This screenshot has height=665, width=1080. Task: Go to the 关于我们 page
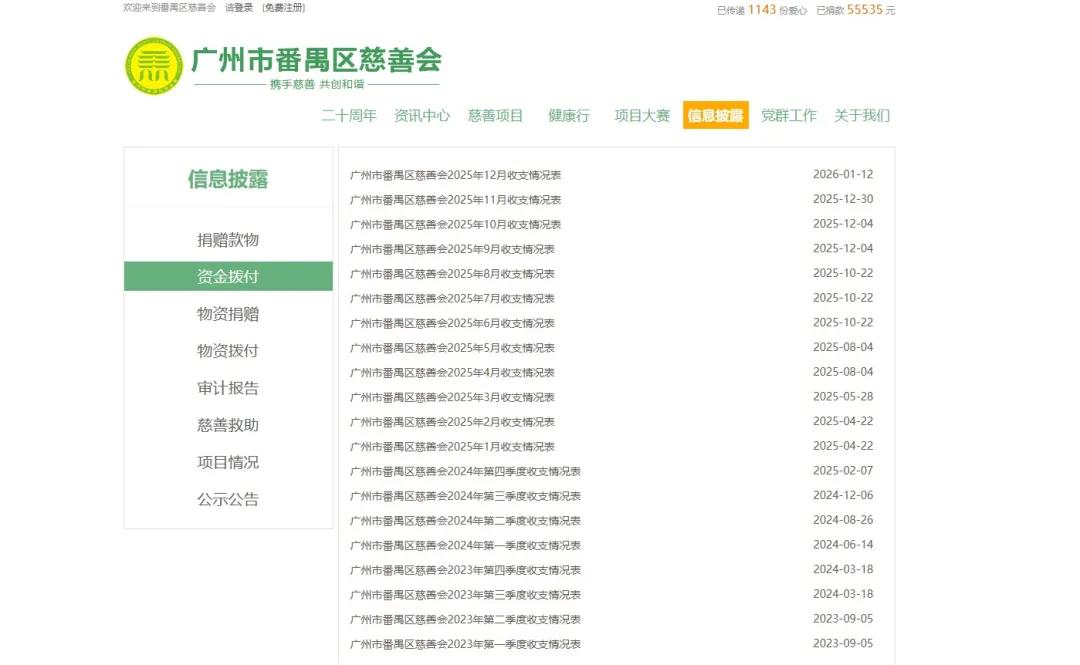[861, 115]
